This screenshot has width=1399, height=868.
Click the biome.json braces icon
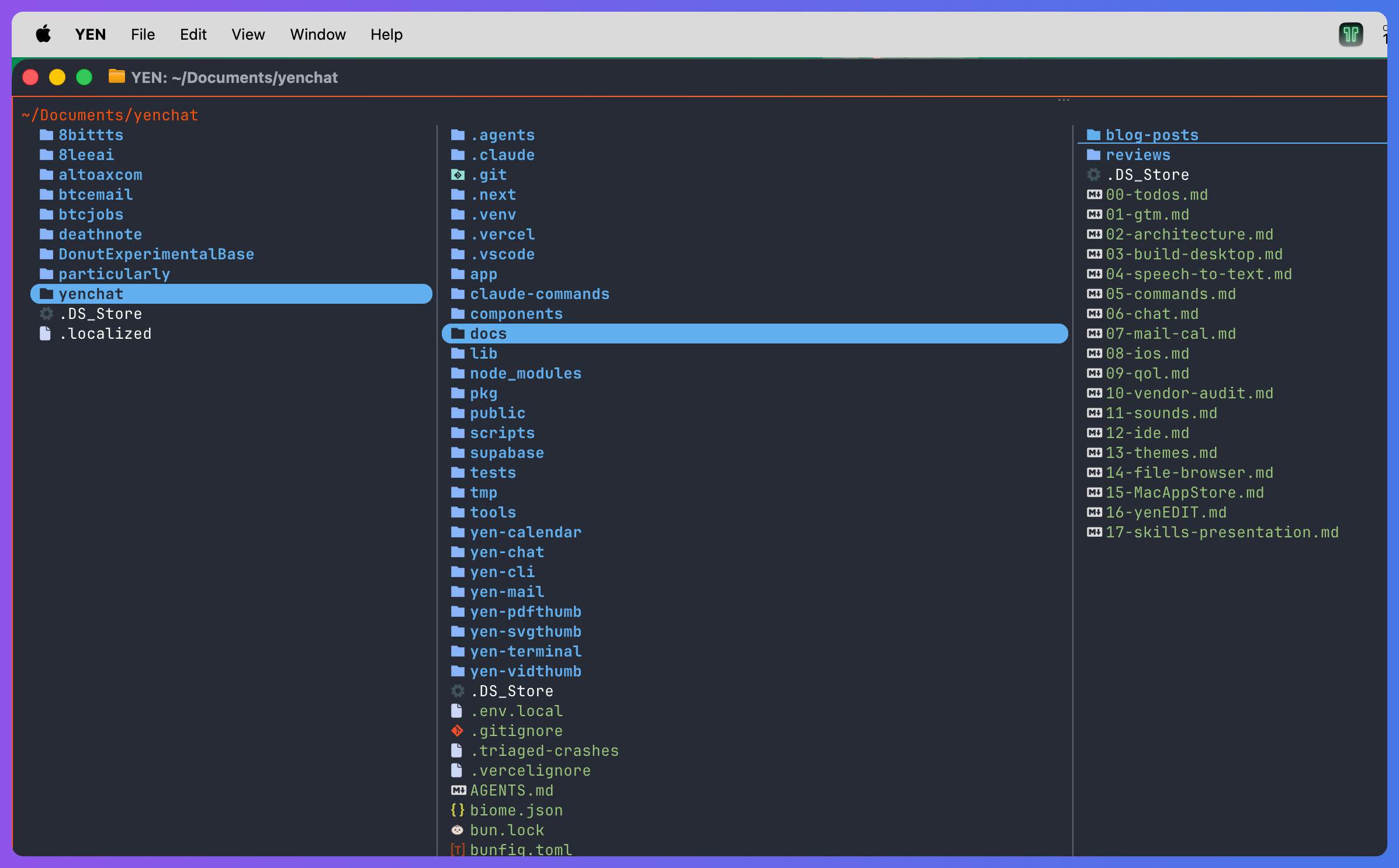coord(457,810)
